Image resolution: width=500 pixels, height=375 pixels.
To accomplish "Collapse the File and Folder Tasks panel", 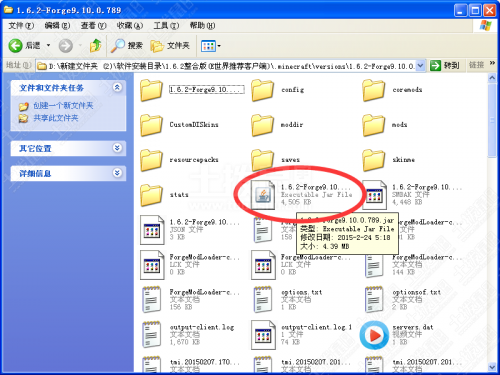I will 117,87.
